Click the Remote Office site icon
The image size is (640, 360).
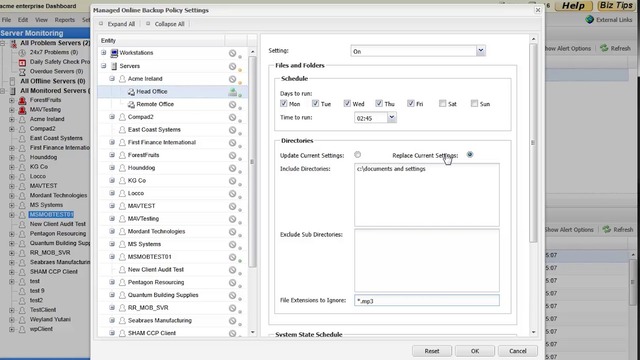131,104
